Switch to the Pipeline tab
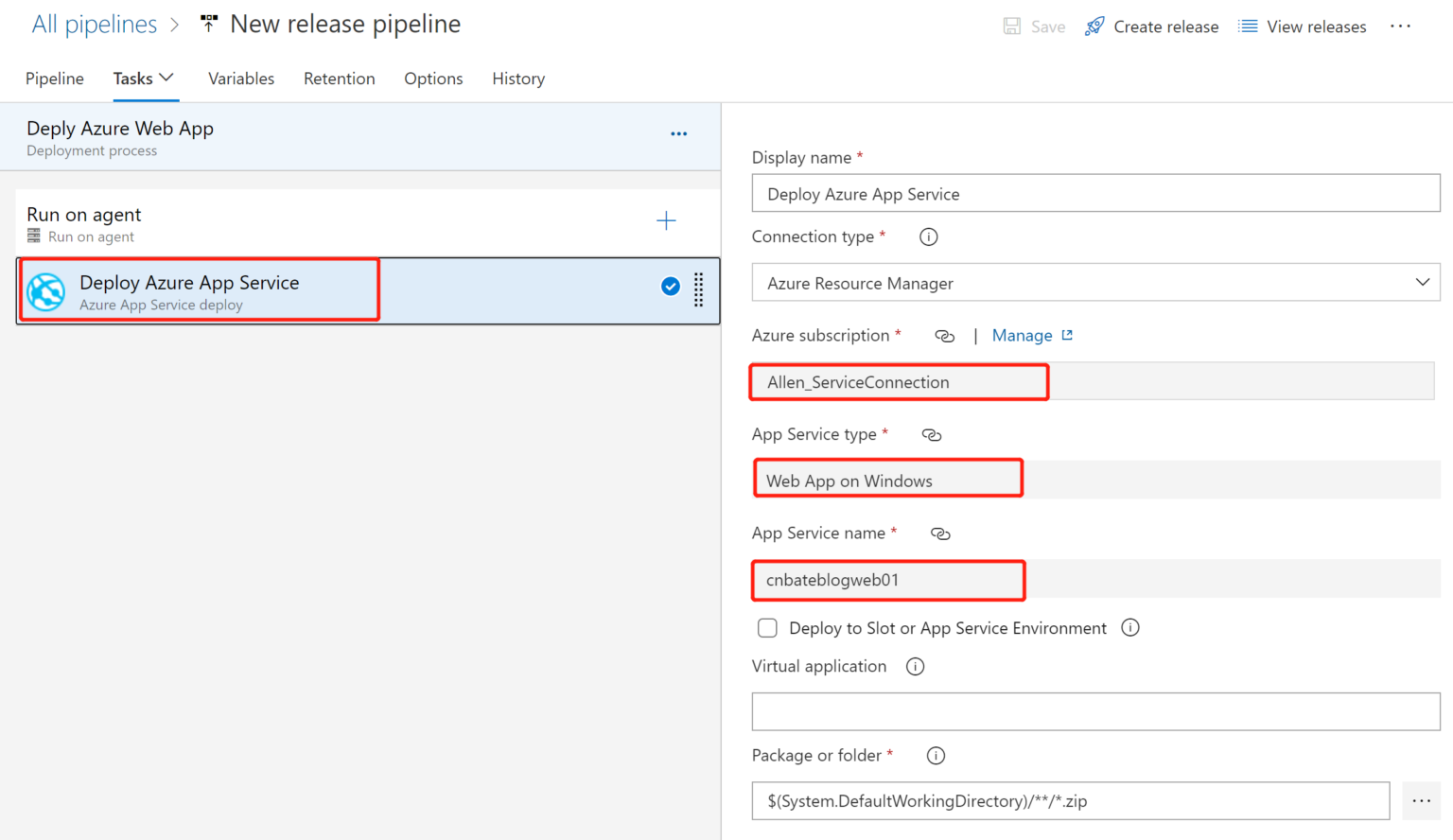The image size is (1453, 840). click(x=55, y=79)
